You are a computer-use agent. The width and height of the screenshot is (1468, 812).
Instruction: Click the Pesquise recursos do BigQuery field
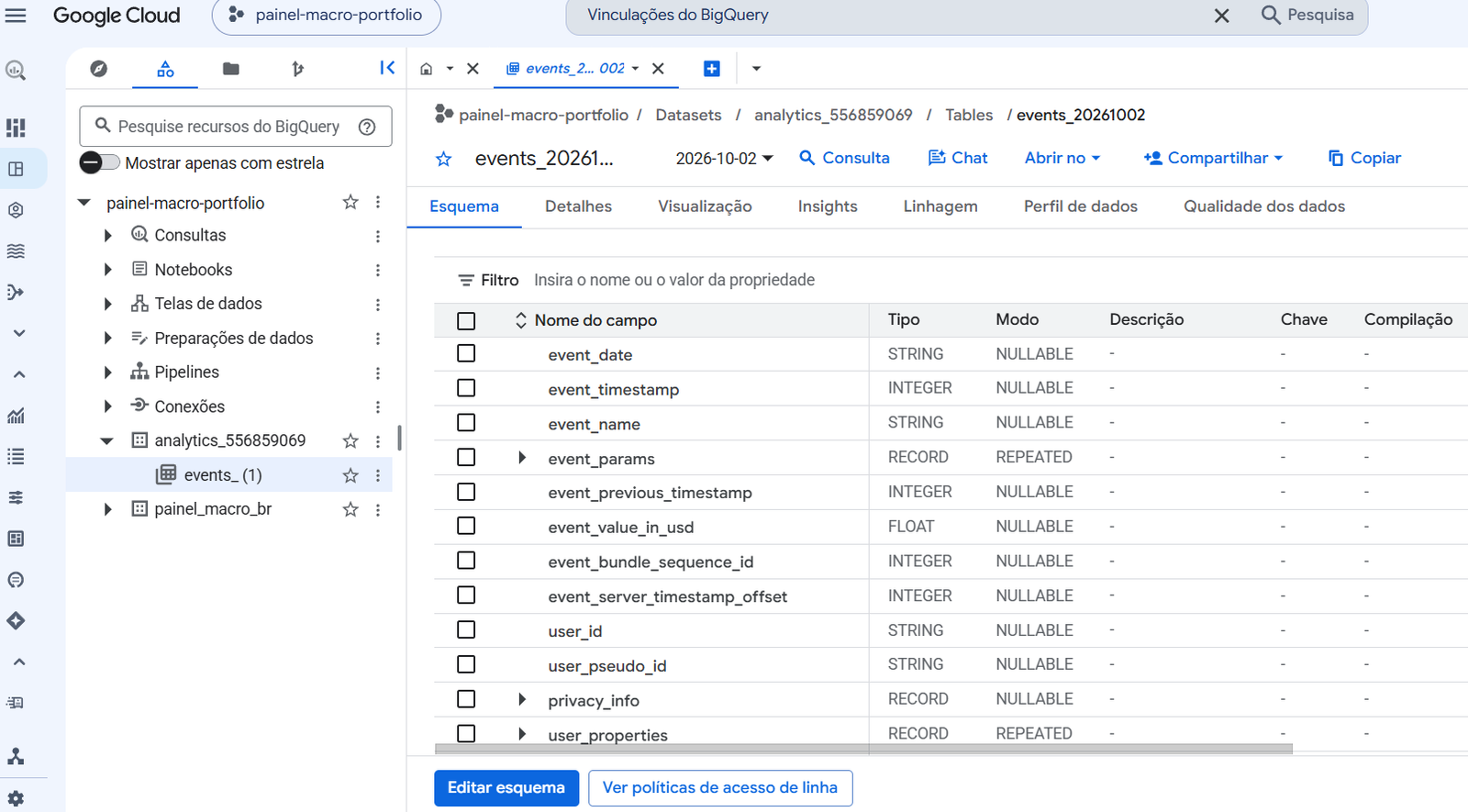[x=236, y=127]
